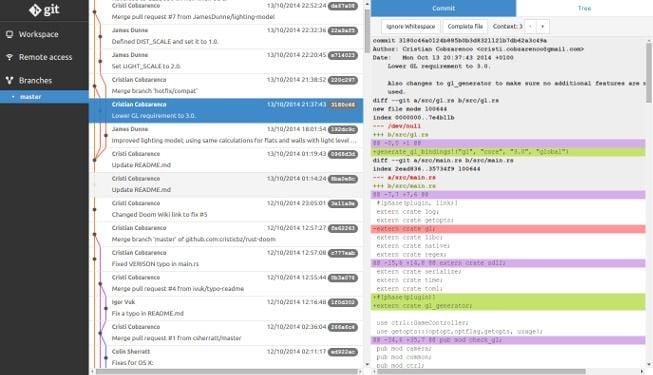Select commit 'Fixed VERSION typo in main.rs'

click(227, 259)
